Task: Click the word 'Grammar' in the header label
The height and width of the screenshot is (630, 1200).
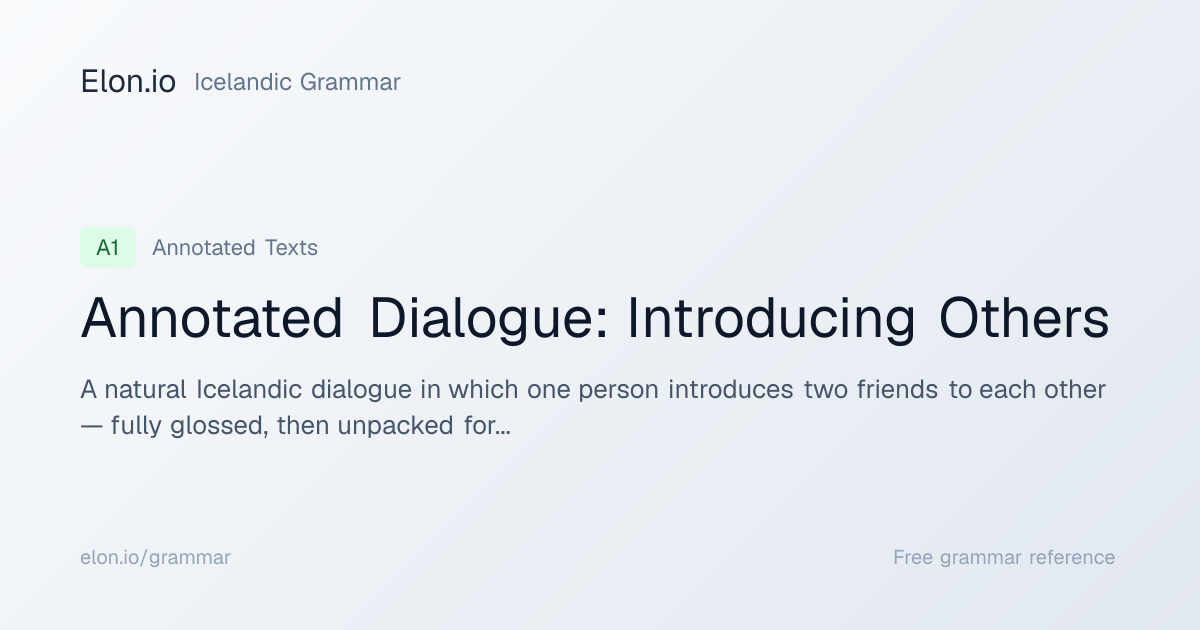Action: tap(350, 82)
